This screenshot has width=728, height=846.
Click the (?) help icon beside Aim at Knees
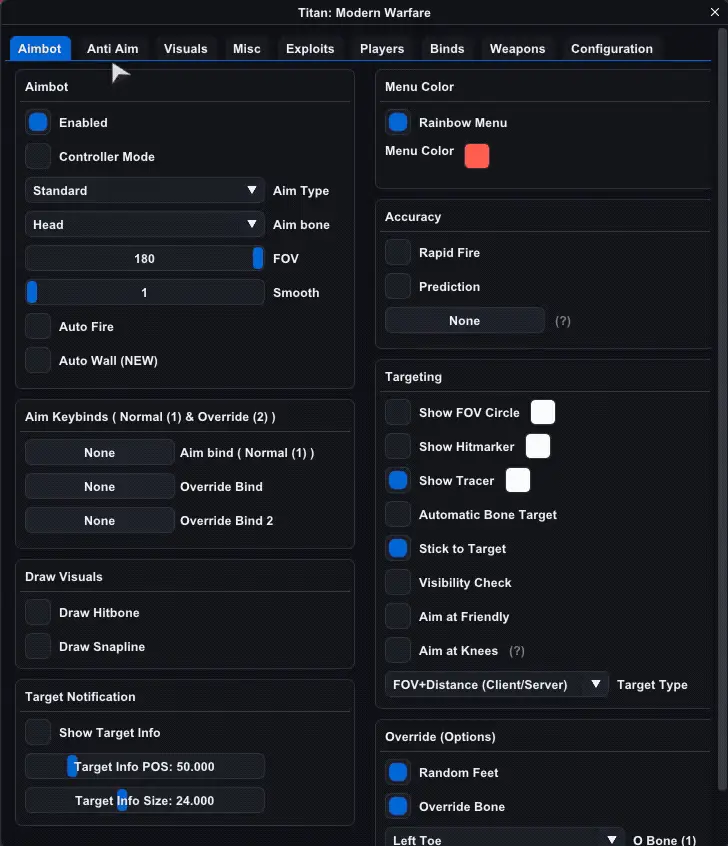click(x=516, y=651)
